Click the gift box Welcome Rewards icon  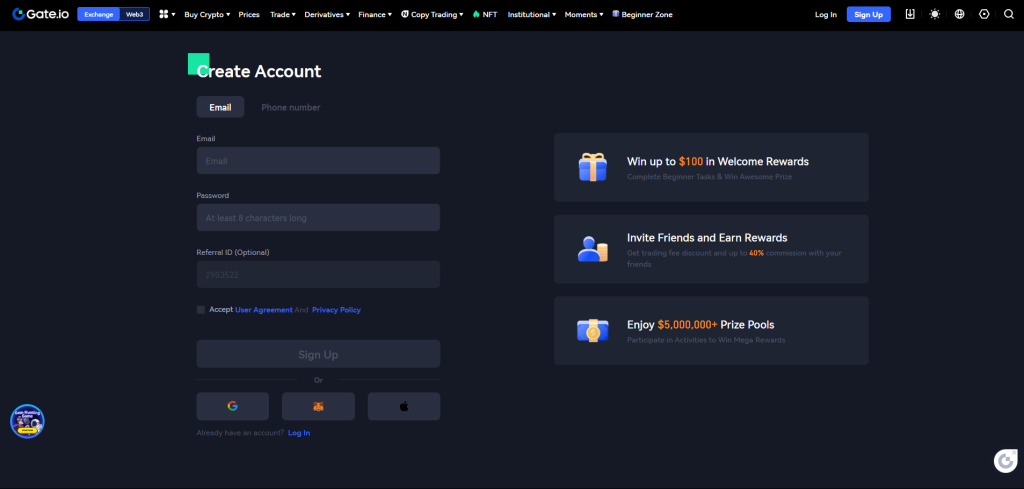(x=592, y=167)
